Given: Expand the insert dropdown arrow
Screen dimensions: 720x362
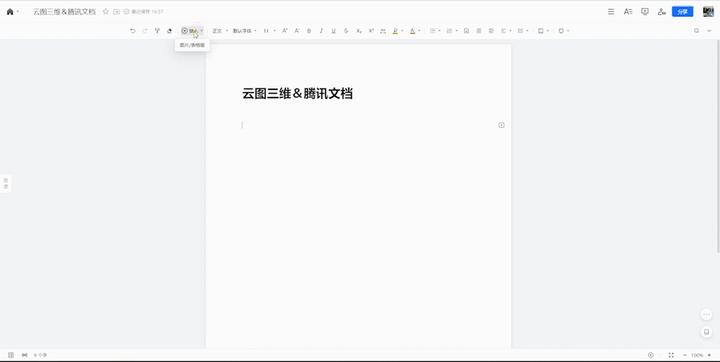Looking at the screenshot, I should click(202, 31).
